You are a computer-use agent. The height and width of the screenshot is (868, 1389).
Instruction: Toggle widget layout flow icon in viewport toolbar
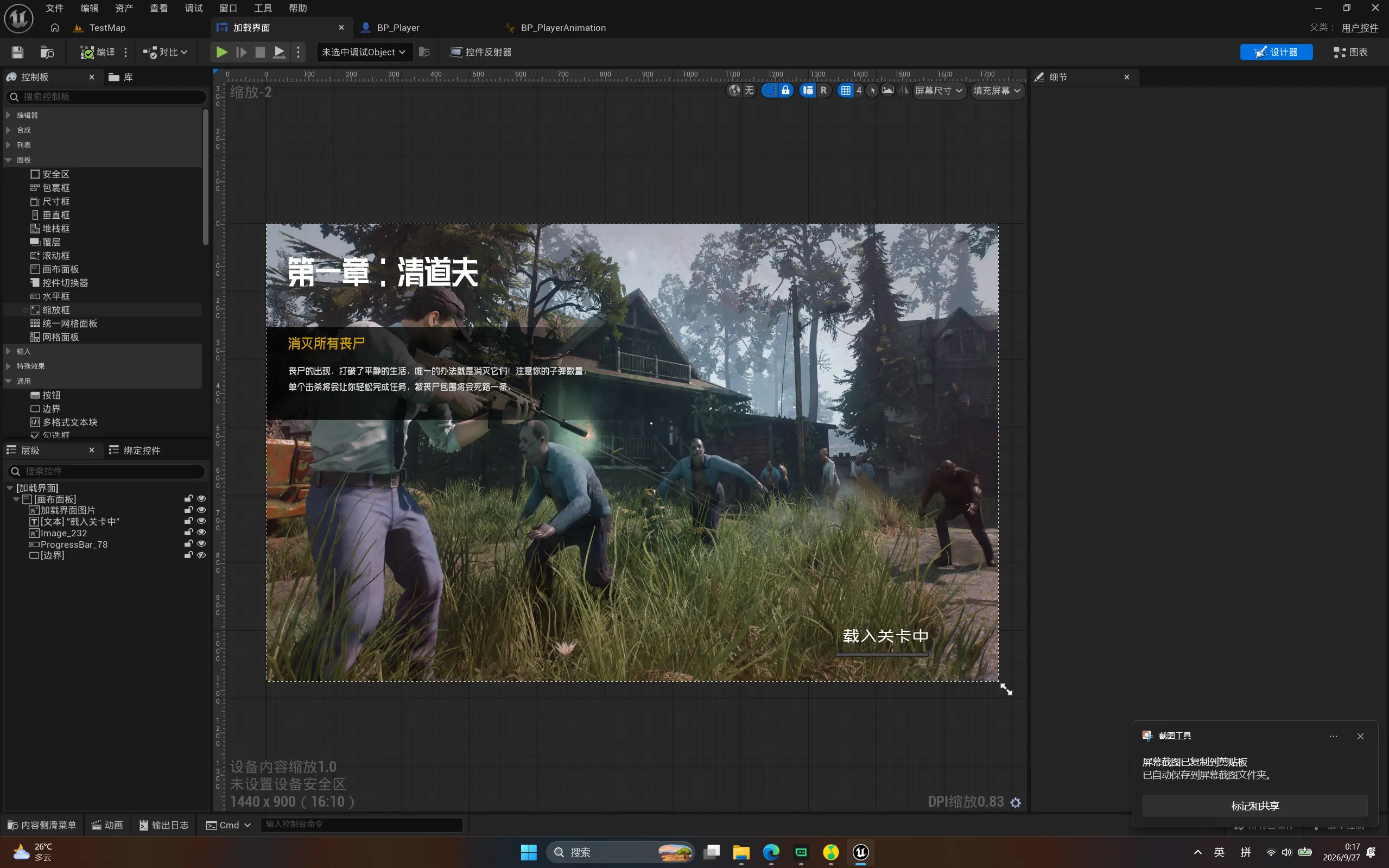[808, 90]
